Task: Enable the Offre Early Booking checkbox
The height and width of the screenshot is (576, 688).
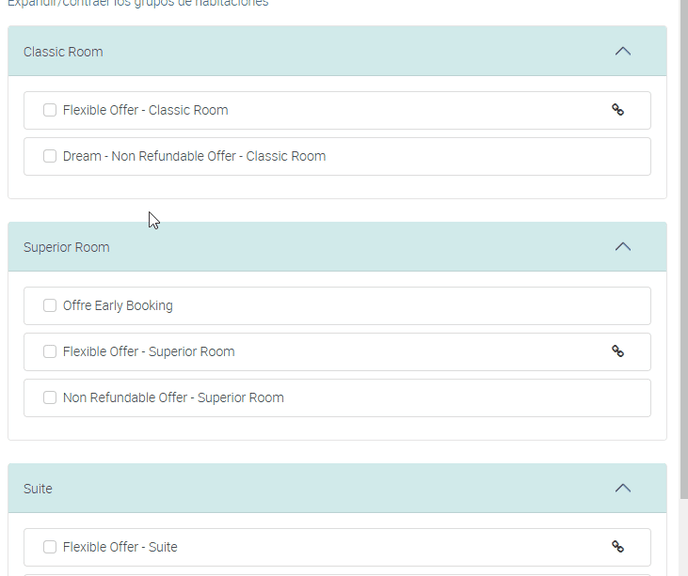Action: pos(50,306)
